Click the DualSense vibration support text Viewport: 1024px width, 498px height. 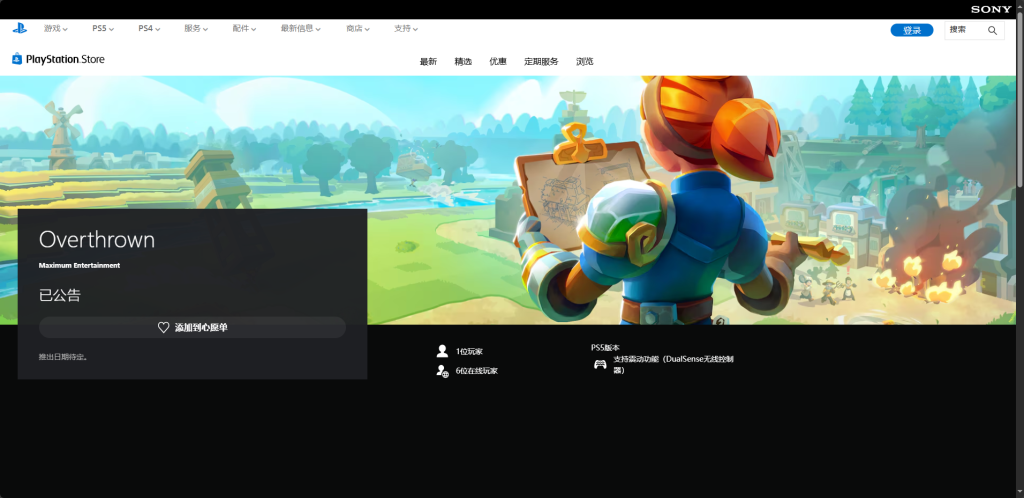pyautogui.click(x=673, y=364)
